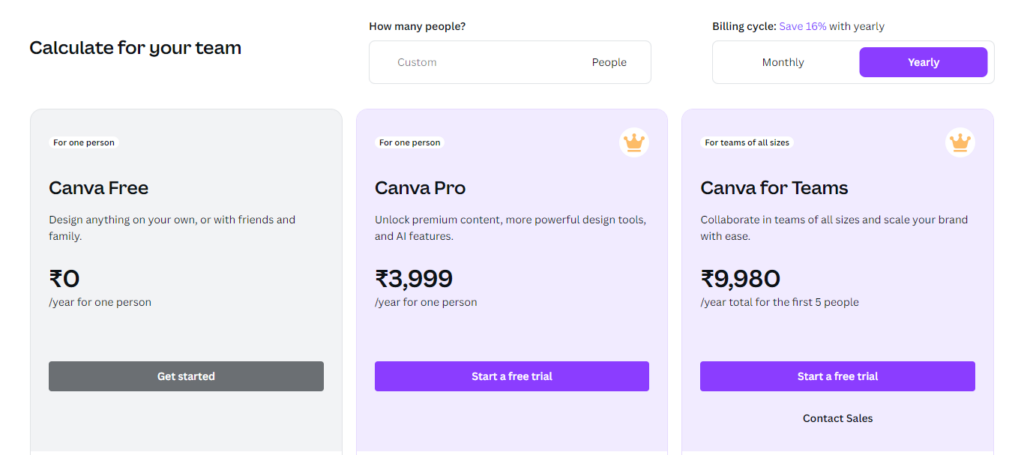
Task: Click the "For one person" badge on Canva Pro
Action: click(x=409, y=143)
